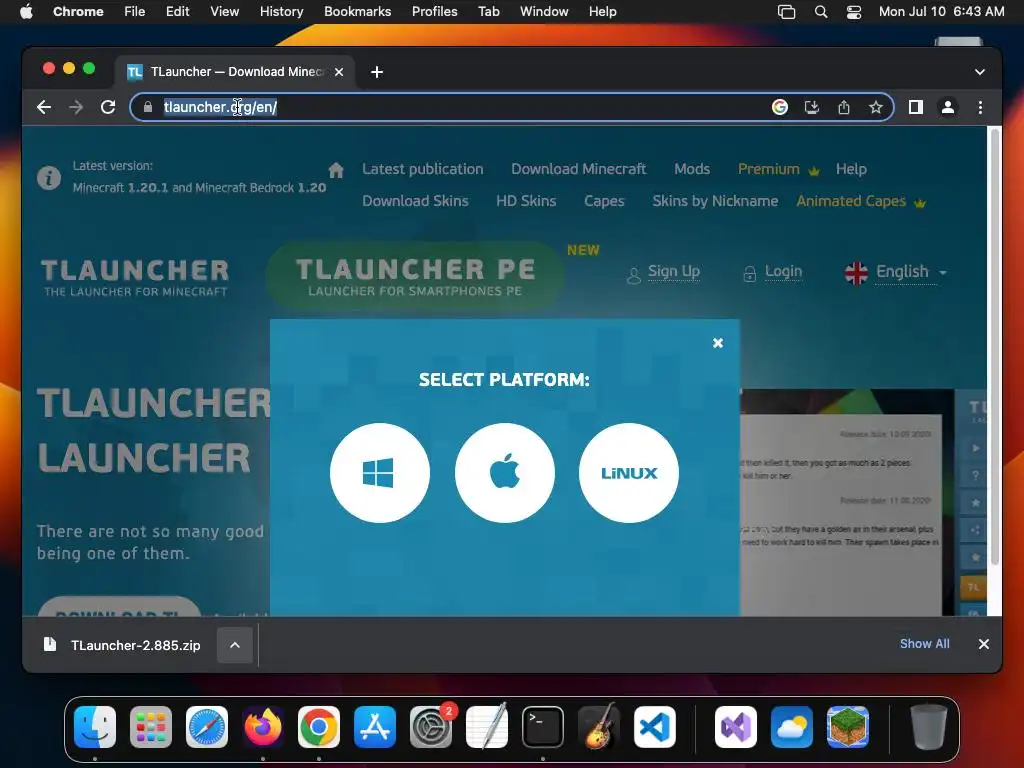Click the Login link
The height and width of the screenshot is (768, 1024).
click(x=783, y=271)
